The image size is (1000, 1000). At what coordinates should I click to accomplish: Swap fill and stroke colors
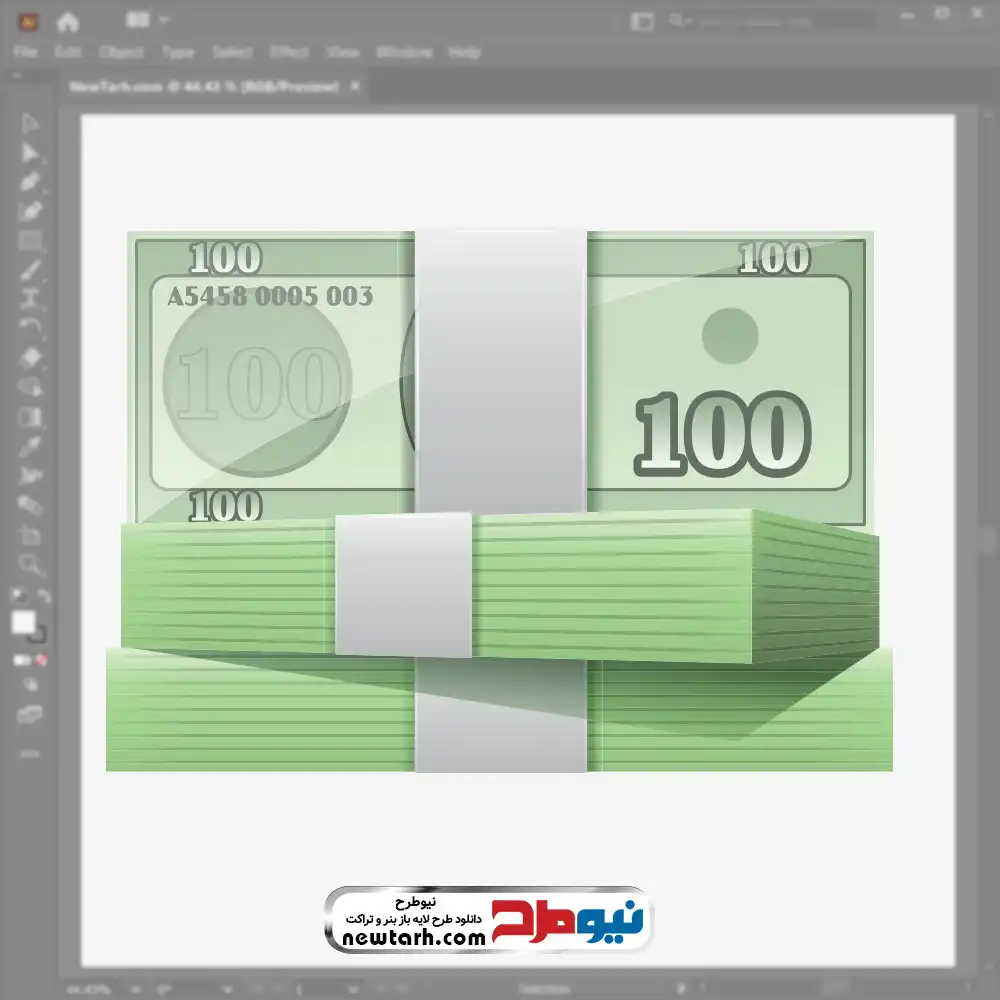click(x=43, y=597)
